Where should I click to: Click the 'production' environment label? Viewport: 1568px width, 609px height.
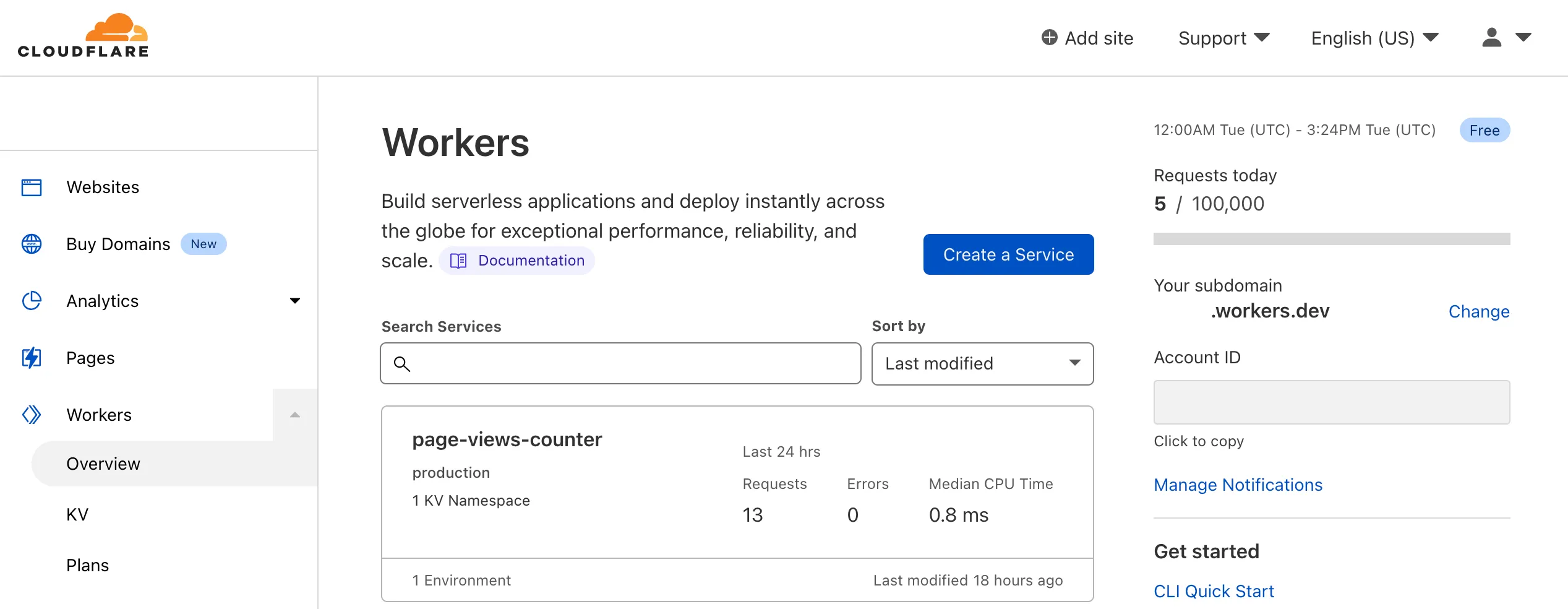pos(451,473)
